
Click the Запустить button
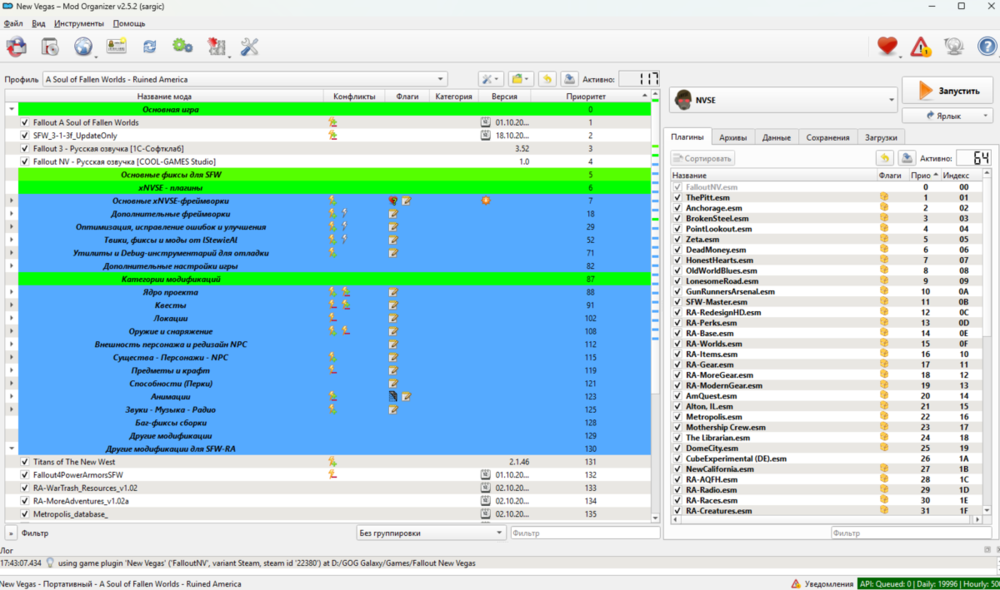(947, 91)
